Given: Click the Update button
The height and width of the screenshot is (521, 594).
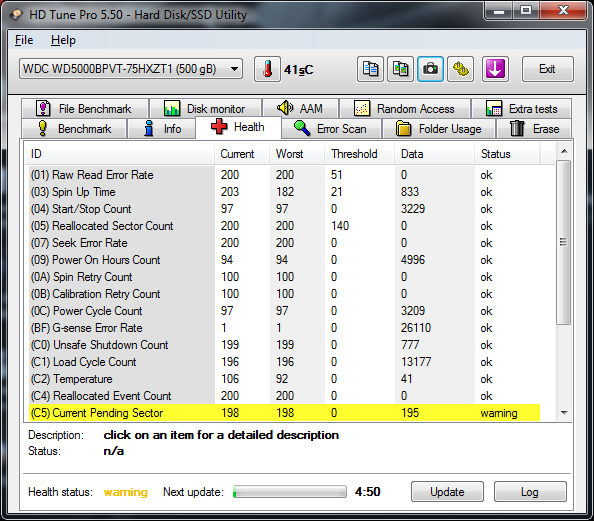Looking at the screenshot, I should pos(447,492).
